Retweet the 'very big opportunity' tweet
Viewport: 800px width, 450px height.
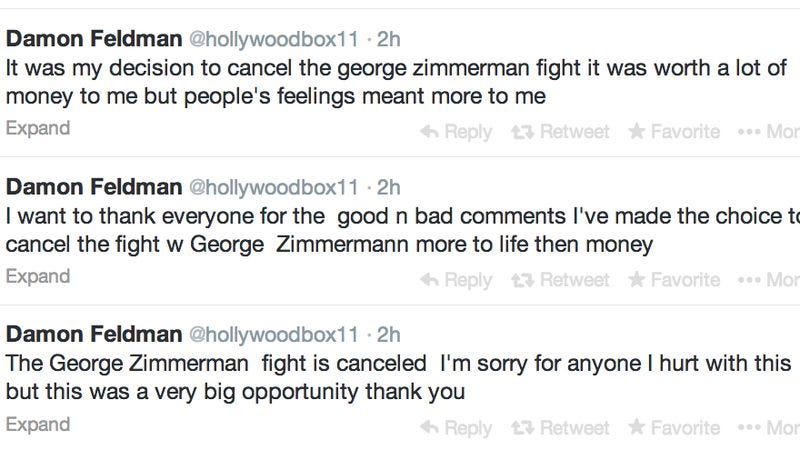(560, 428)
